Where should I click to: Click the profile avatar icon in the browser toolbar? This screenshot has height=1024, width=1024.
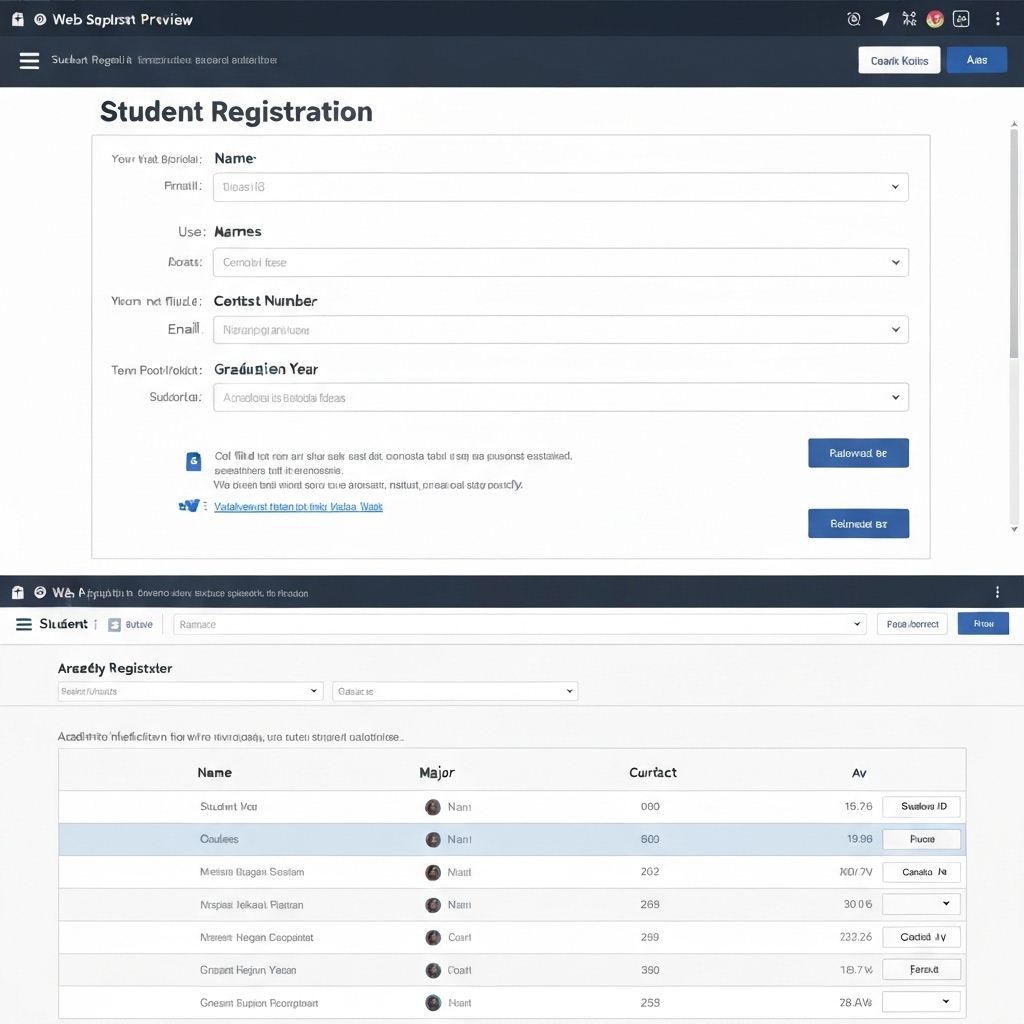934,18
